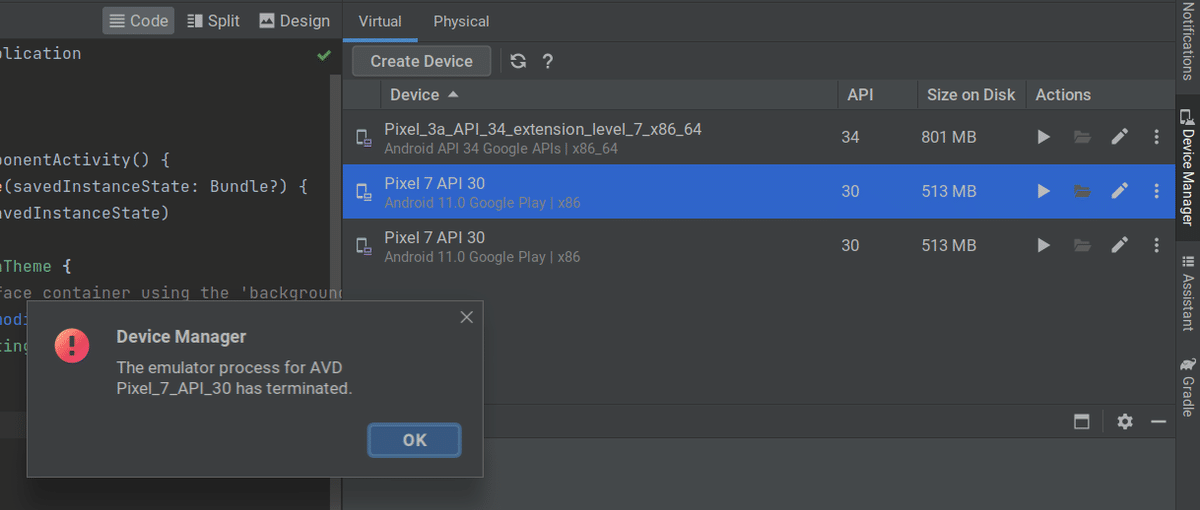
Task: Create a new virtual device
Action: pos(421,61)
